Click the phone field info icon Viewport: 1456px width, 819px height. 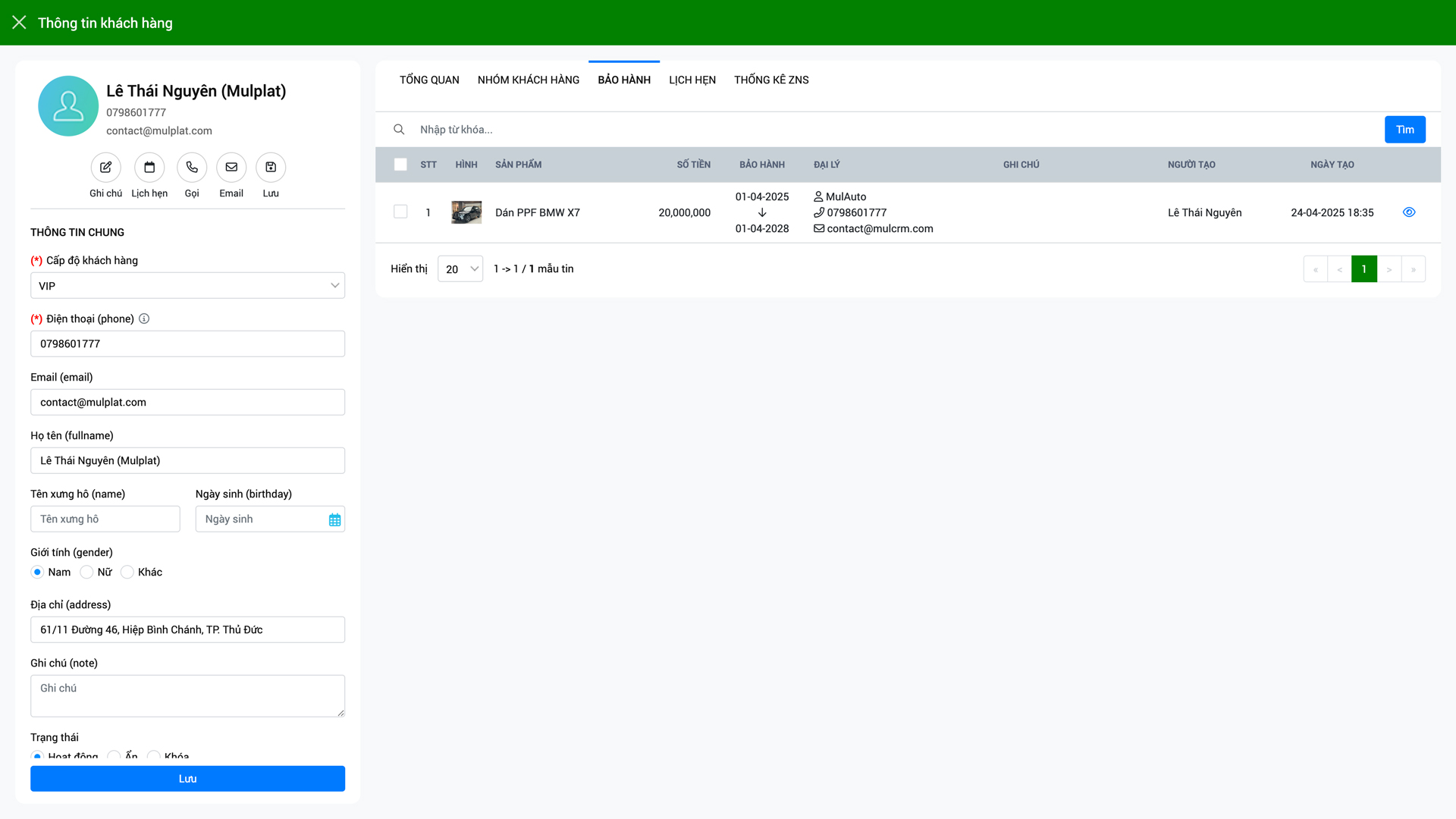[144, 318]
